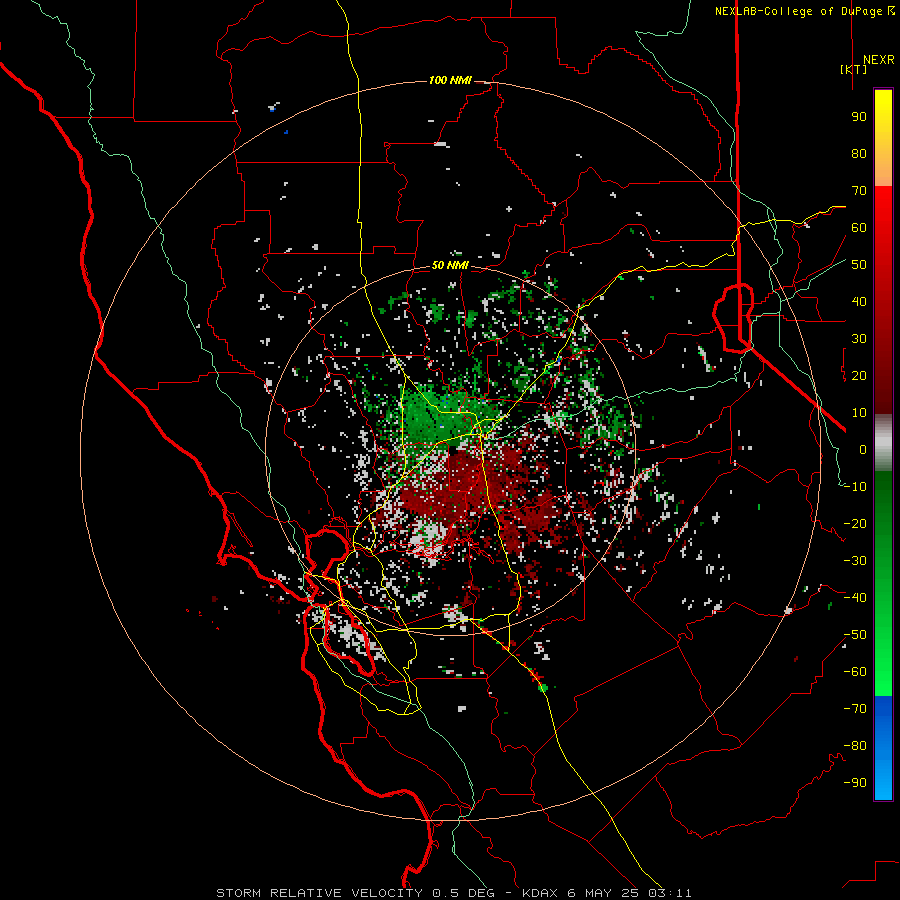900x900 pixels.
Task: Click the 03:11 timestamp in the caption
Action: tap(670, 893)
